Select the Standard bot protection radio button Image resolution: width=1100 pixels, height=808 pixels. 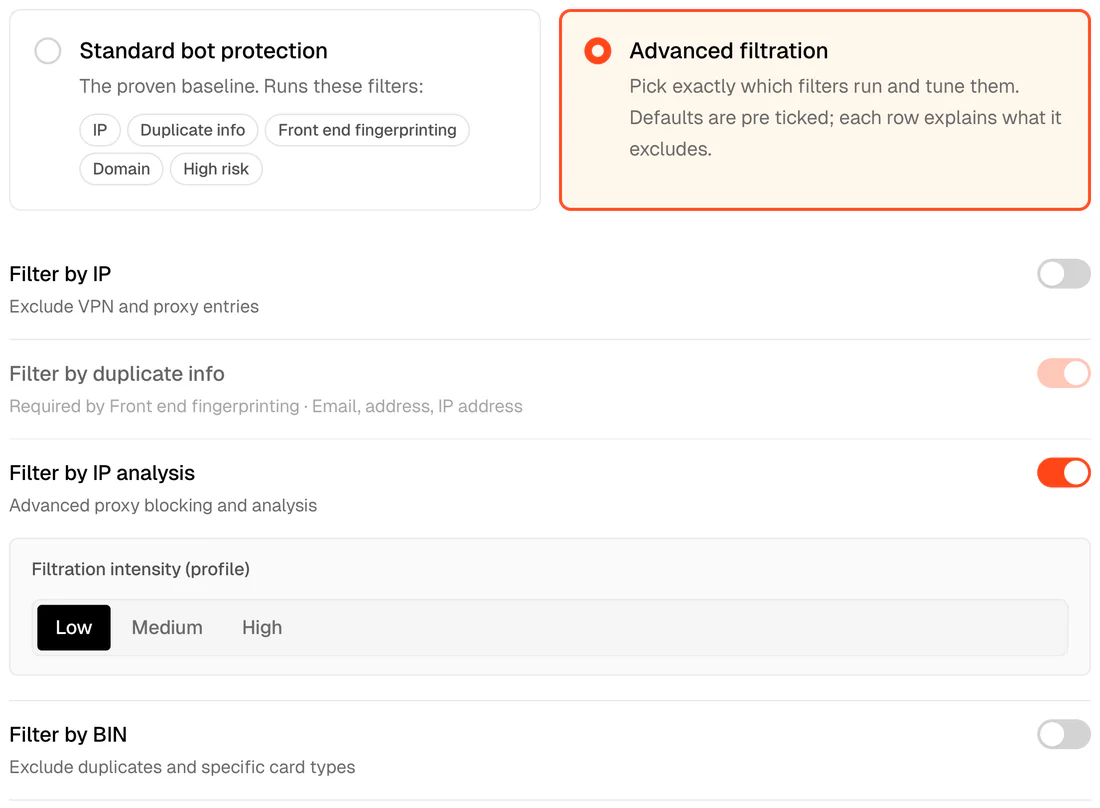[48, 50]
